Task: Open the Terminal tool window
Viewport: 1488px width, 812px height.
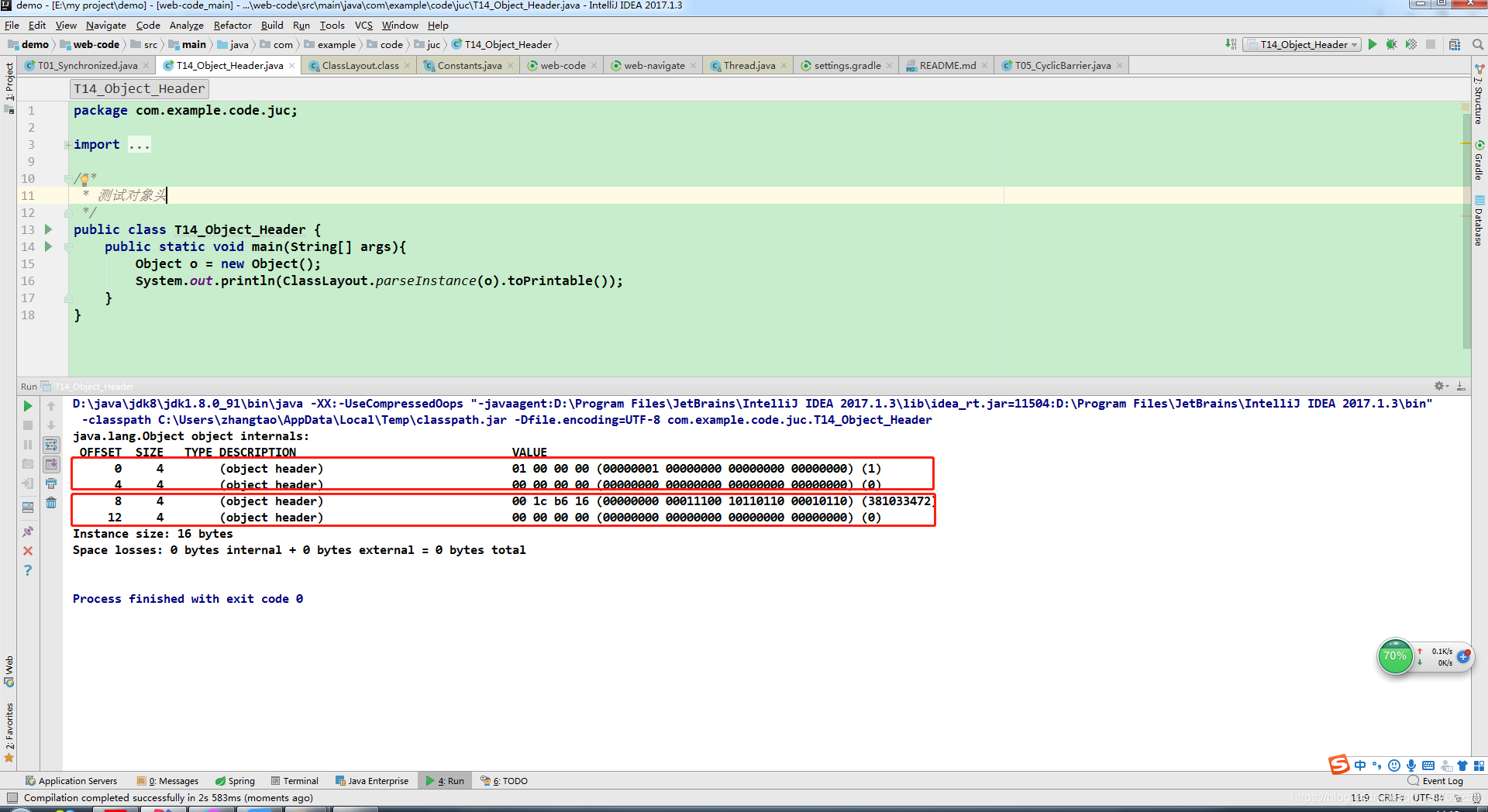Action: 295,781
